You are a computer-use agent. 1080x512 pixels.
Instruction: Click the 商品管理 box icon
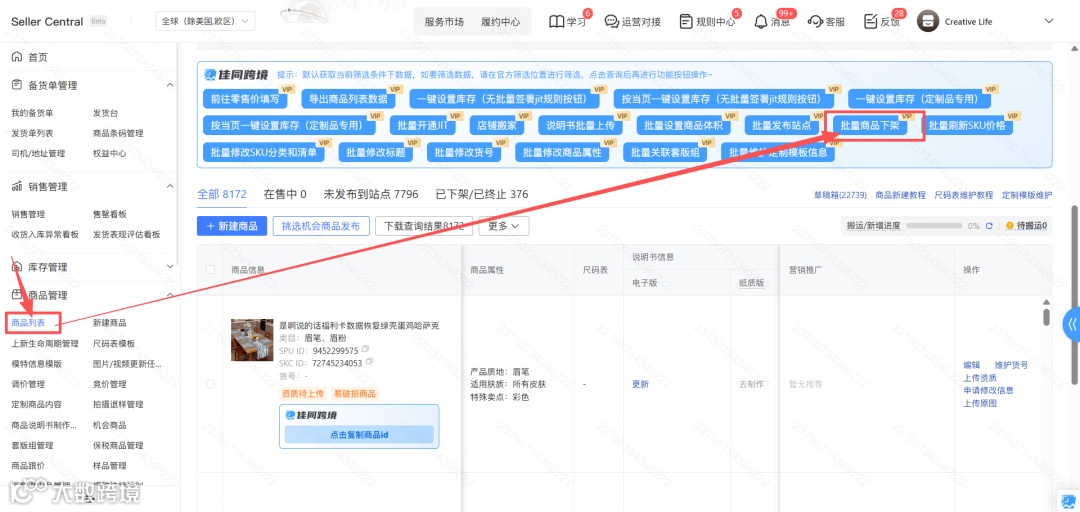[17, 295]
